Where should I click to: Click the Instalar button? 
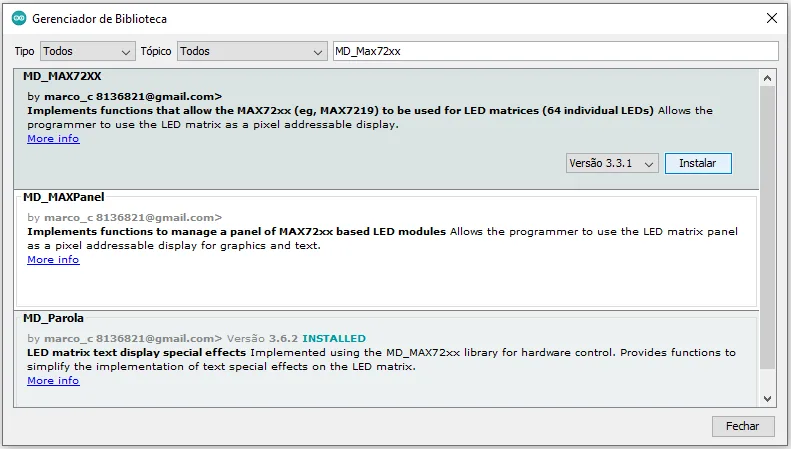pos(698,163)
